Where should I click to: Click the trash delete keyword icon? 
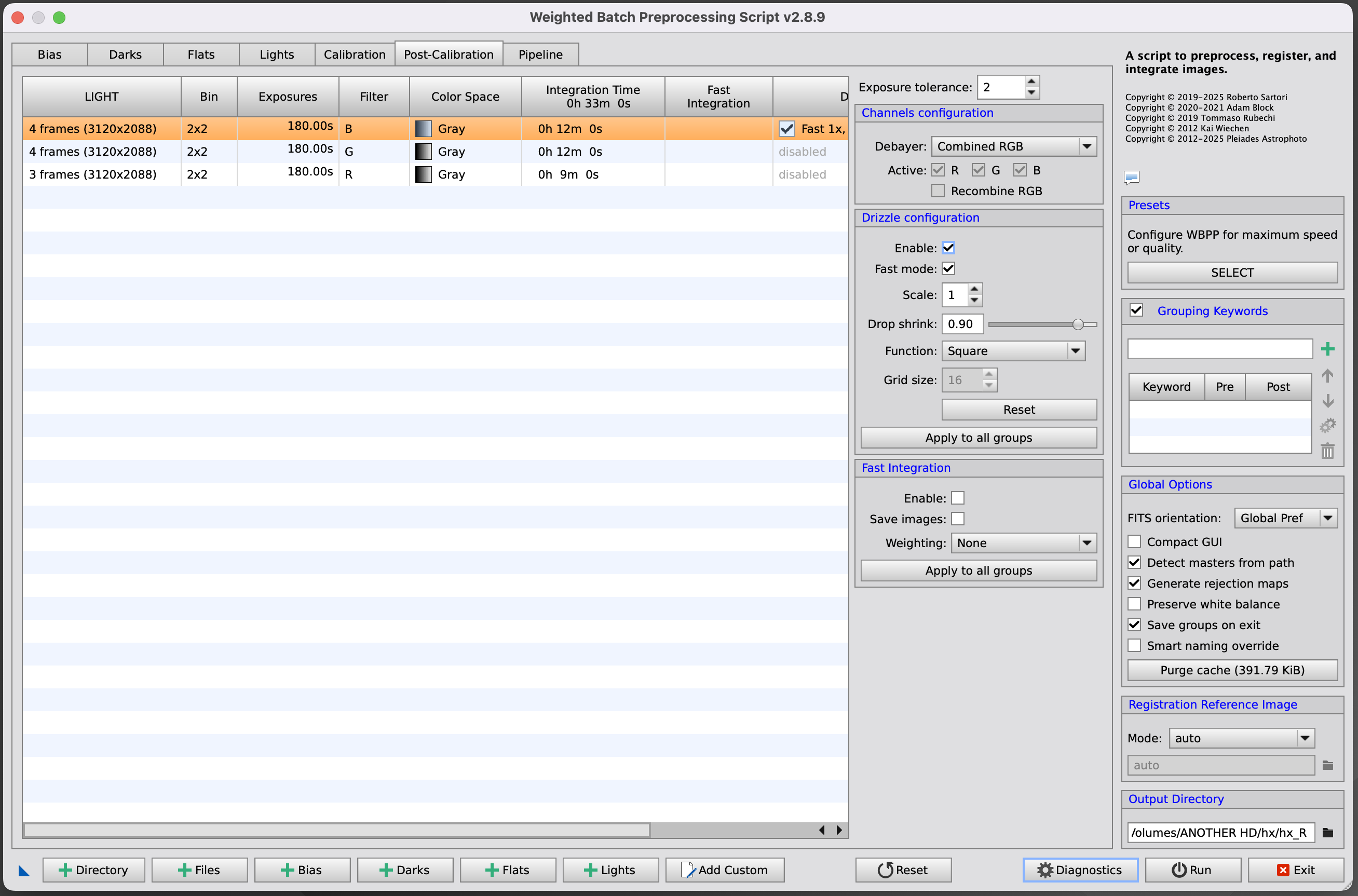(1327, 452)
